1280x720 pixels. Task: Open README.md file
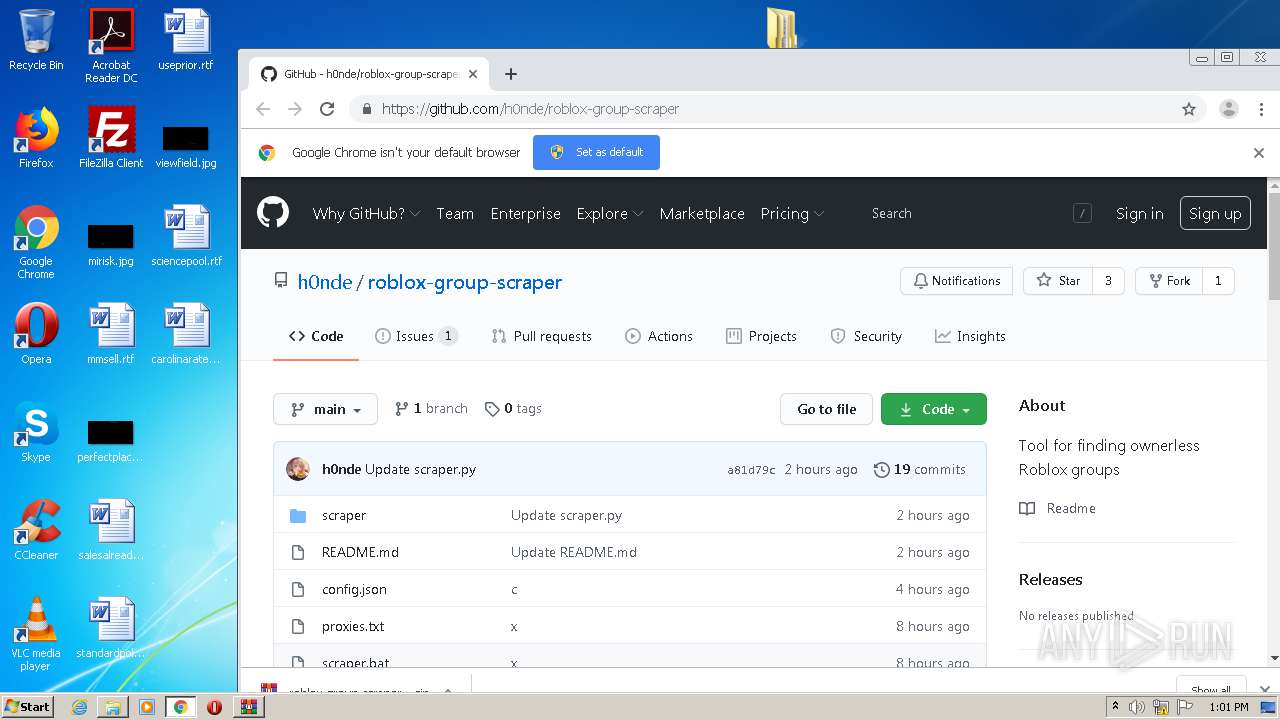click(360, 552)
